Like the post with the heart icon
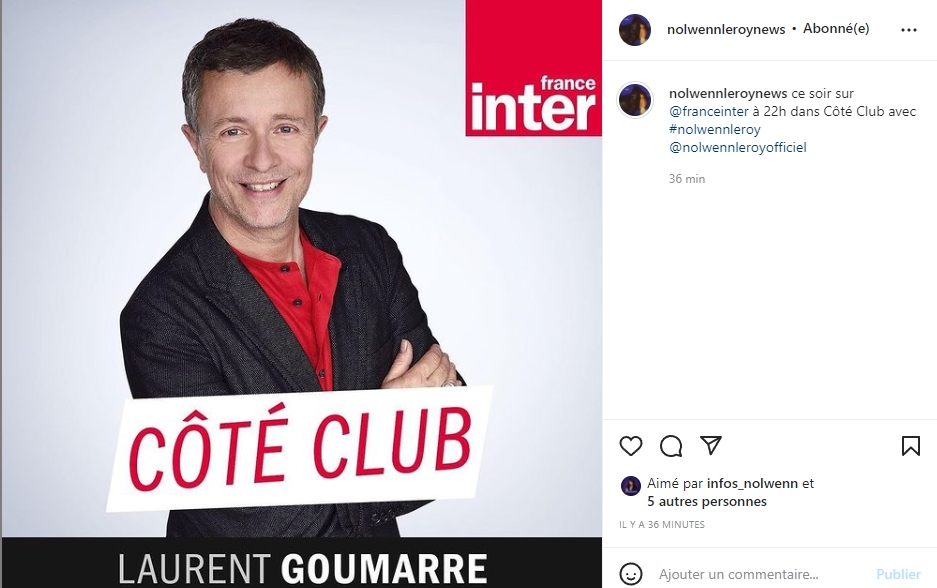Viewport: 937px width, 588px height. pyautogui.click(x=630, y=446)
